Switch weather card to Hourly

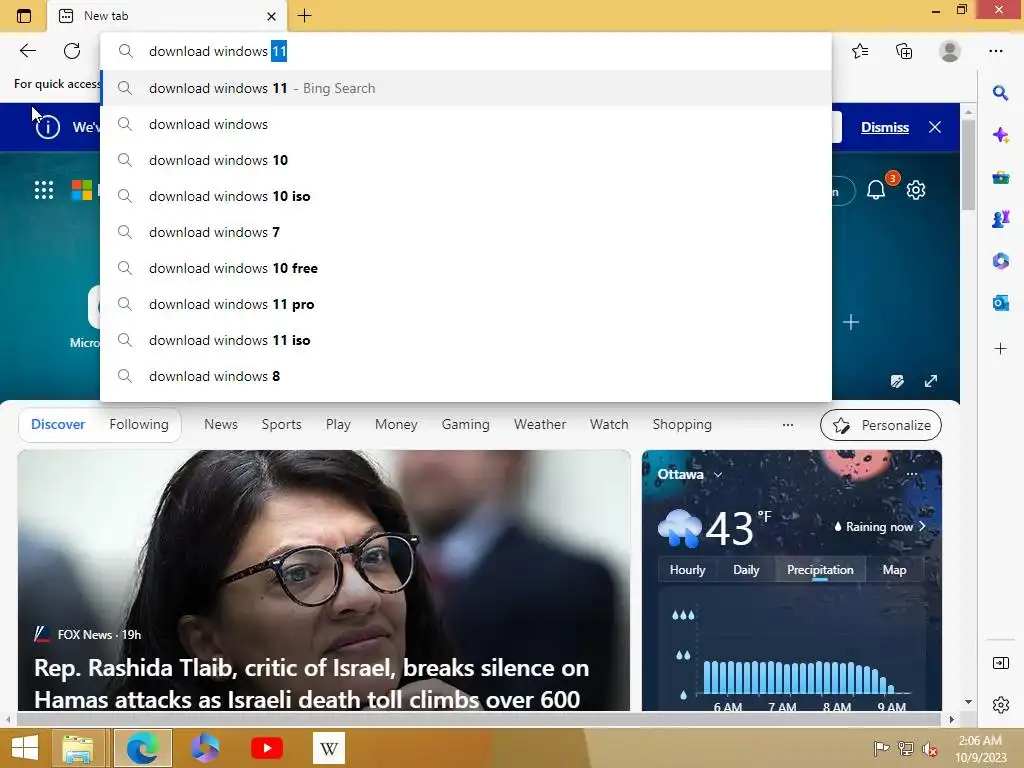coord(687,570)
